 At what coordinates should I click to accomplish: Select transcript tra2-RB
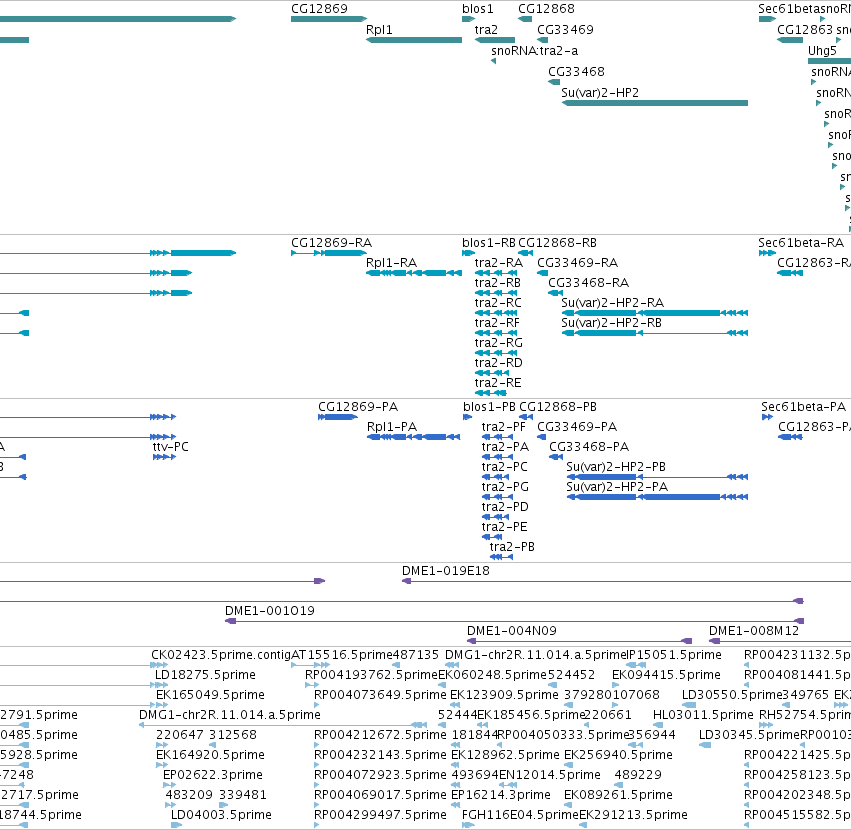coord(498,283)
